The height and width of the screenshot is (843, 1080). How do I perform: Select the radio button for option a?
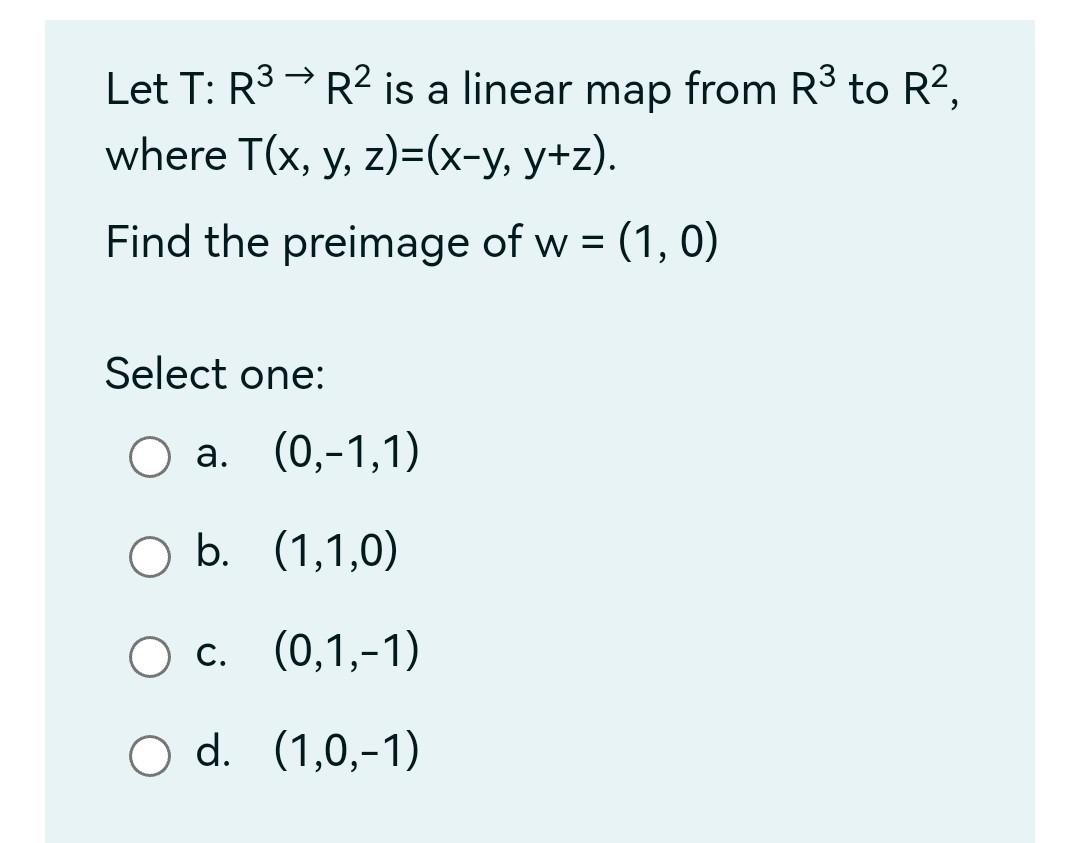(148, 459)
